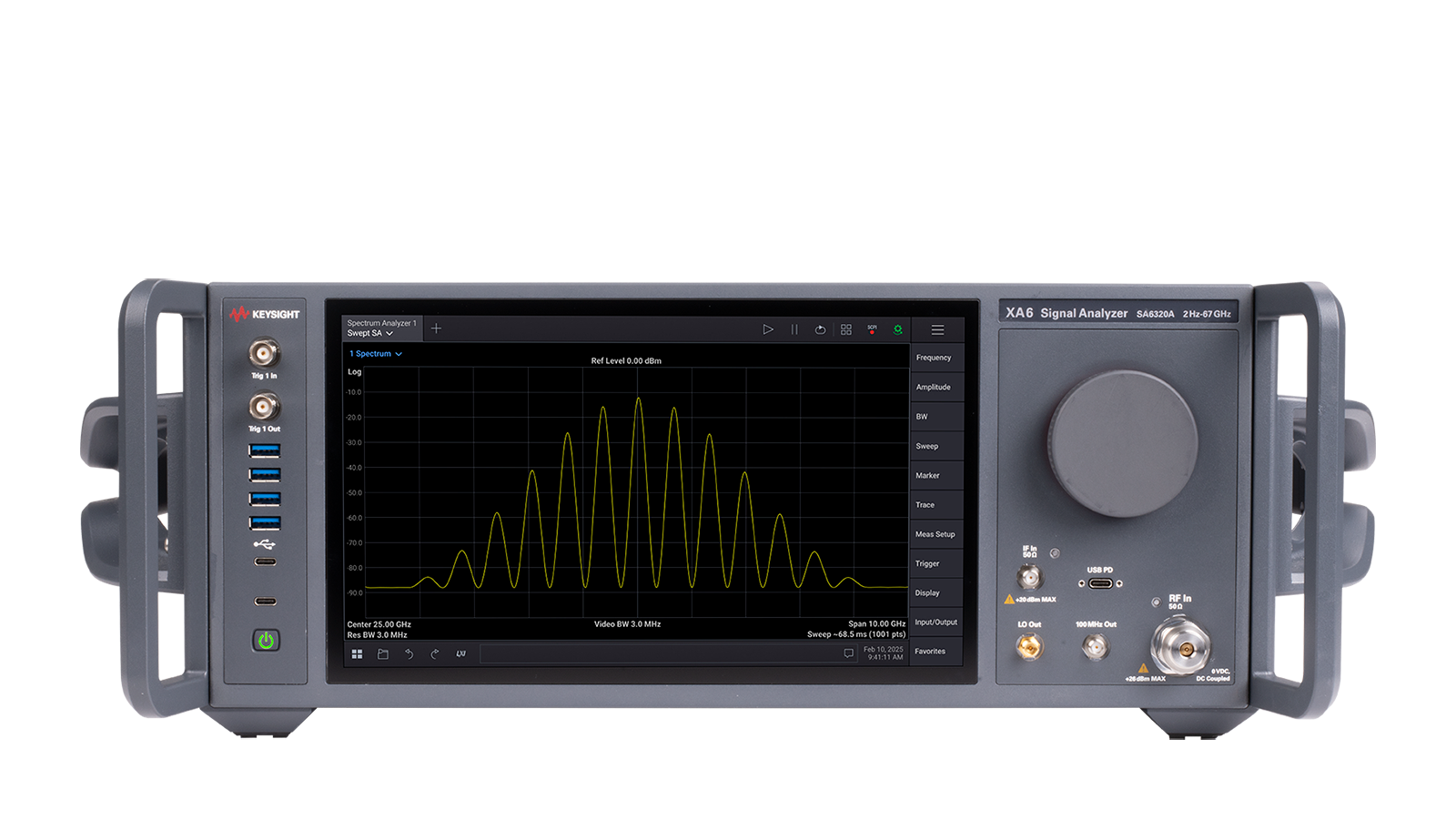This screenshot has width=1456, height=819.
Task: Click the green gear status icon
Action: 898,329
